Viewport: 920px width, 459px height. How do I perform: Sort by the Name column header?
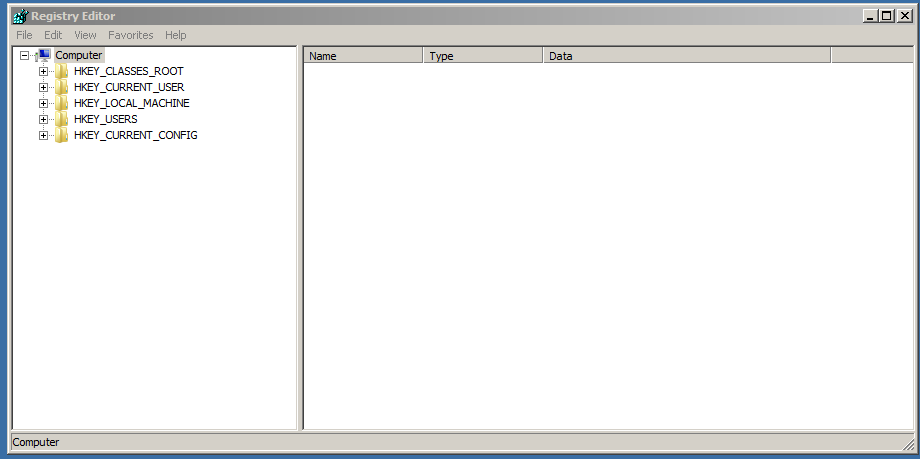pos(363,56)
